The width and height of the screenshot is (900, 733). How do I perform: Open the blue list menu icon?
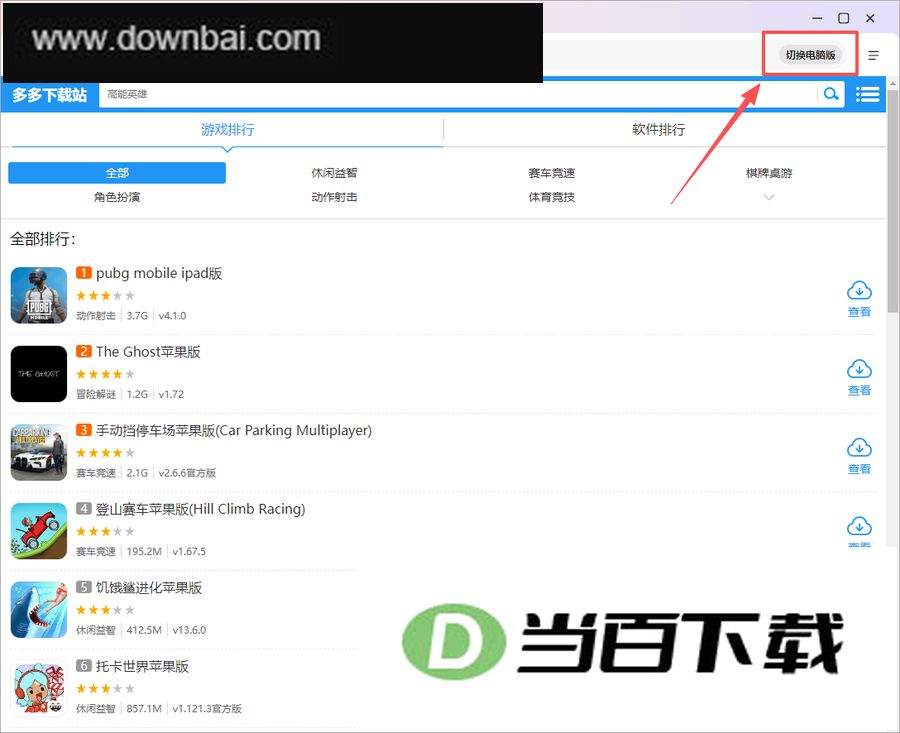click(x=867, y=94)
